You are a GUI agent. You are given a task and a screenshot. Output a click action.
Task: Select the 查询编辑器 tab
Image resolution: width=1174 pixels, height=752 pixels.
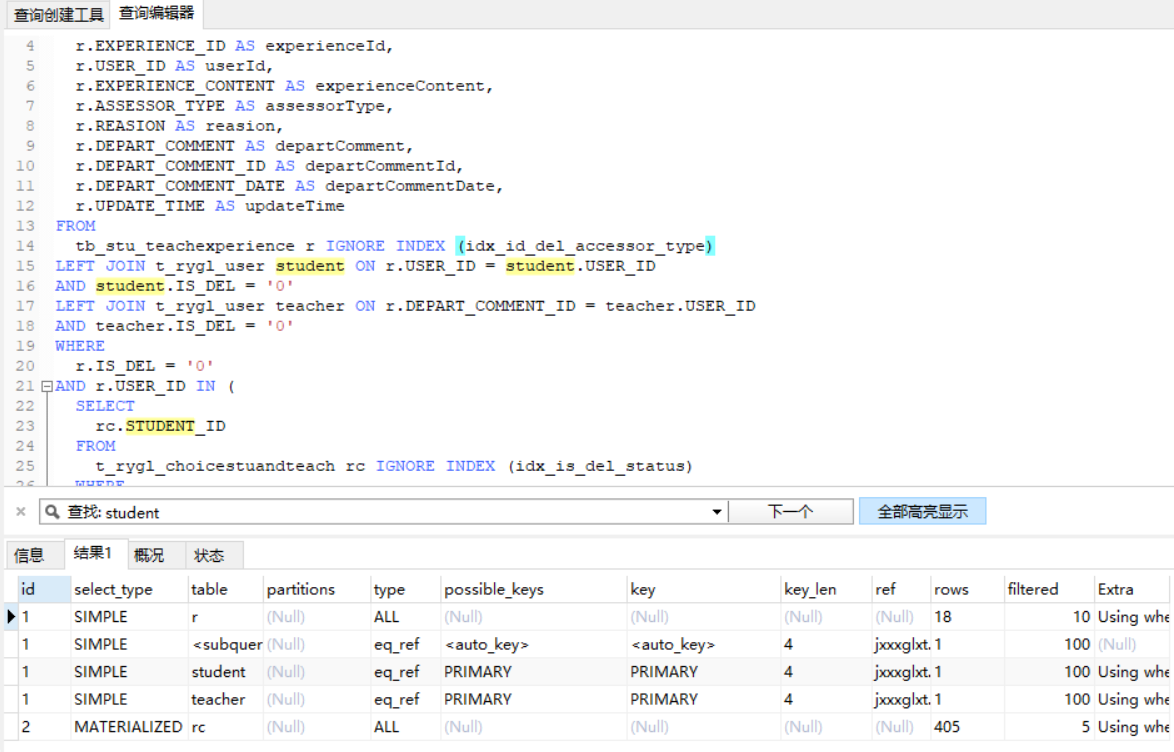pos(156,14)
